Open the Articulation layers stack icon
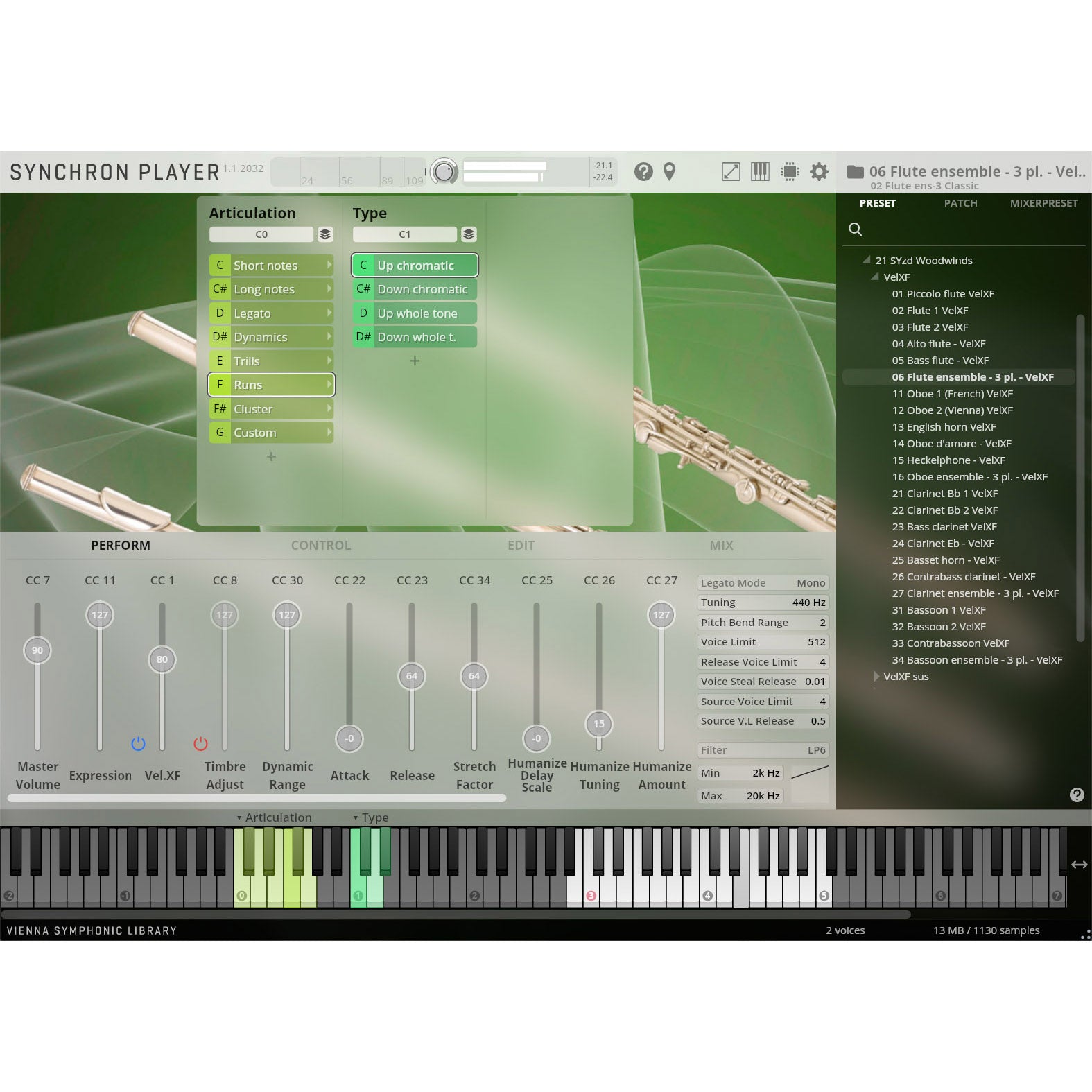This screenshot has width=1092, height=1092. [325, 234]
